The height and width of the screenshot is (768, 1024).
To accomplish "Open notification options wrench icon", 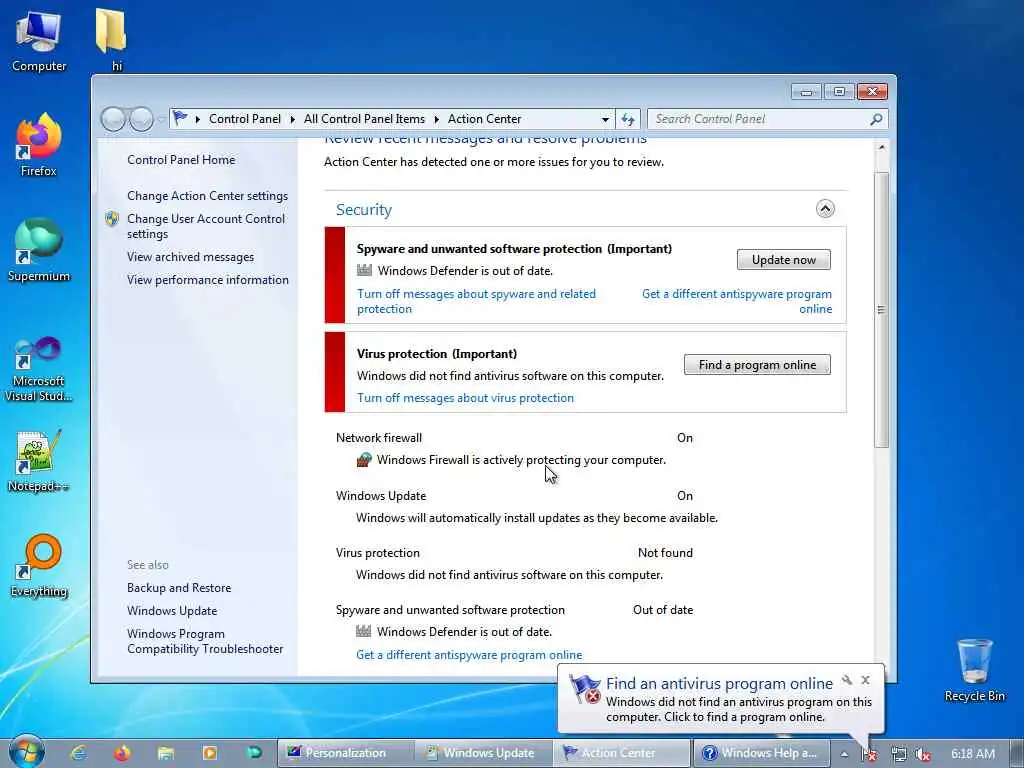I will (847, 680).
